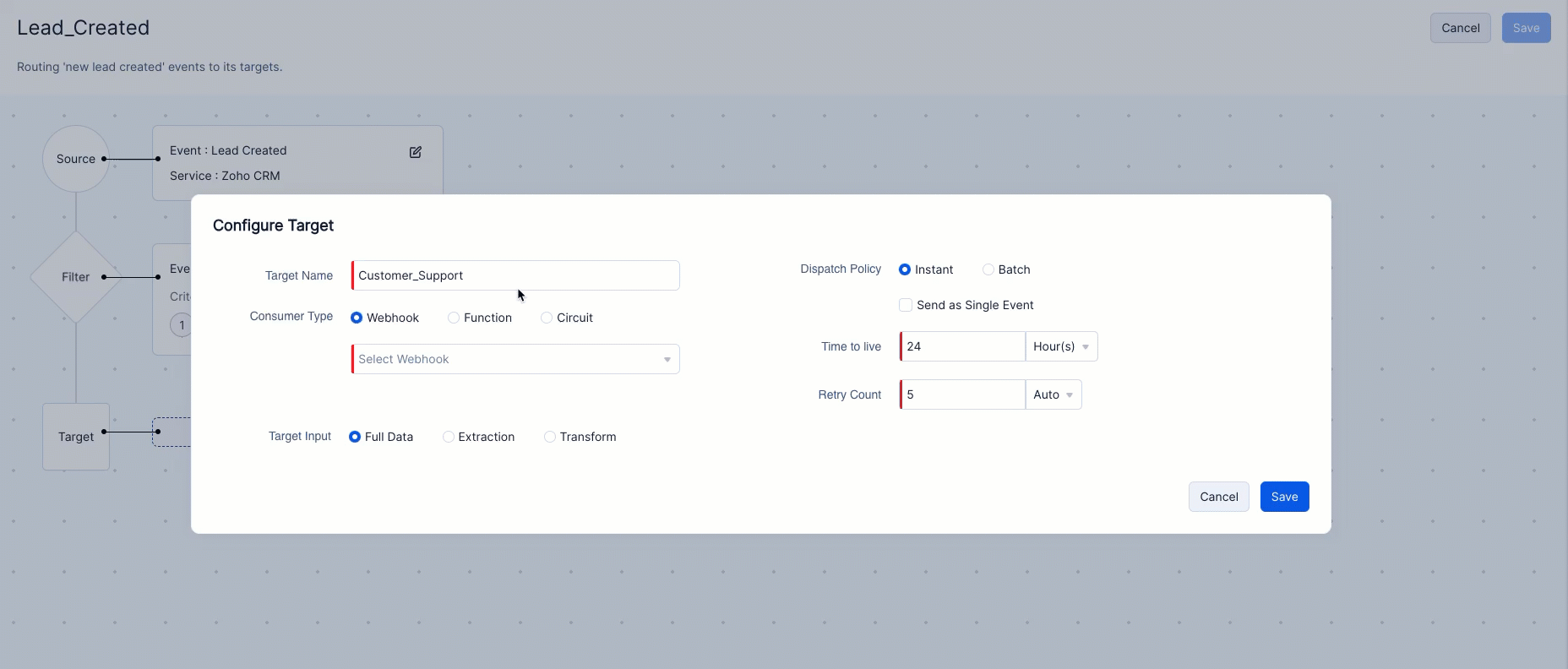1568x669 pixels.
Task: Select Transform as target input
Action: (550, 437)
